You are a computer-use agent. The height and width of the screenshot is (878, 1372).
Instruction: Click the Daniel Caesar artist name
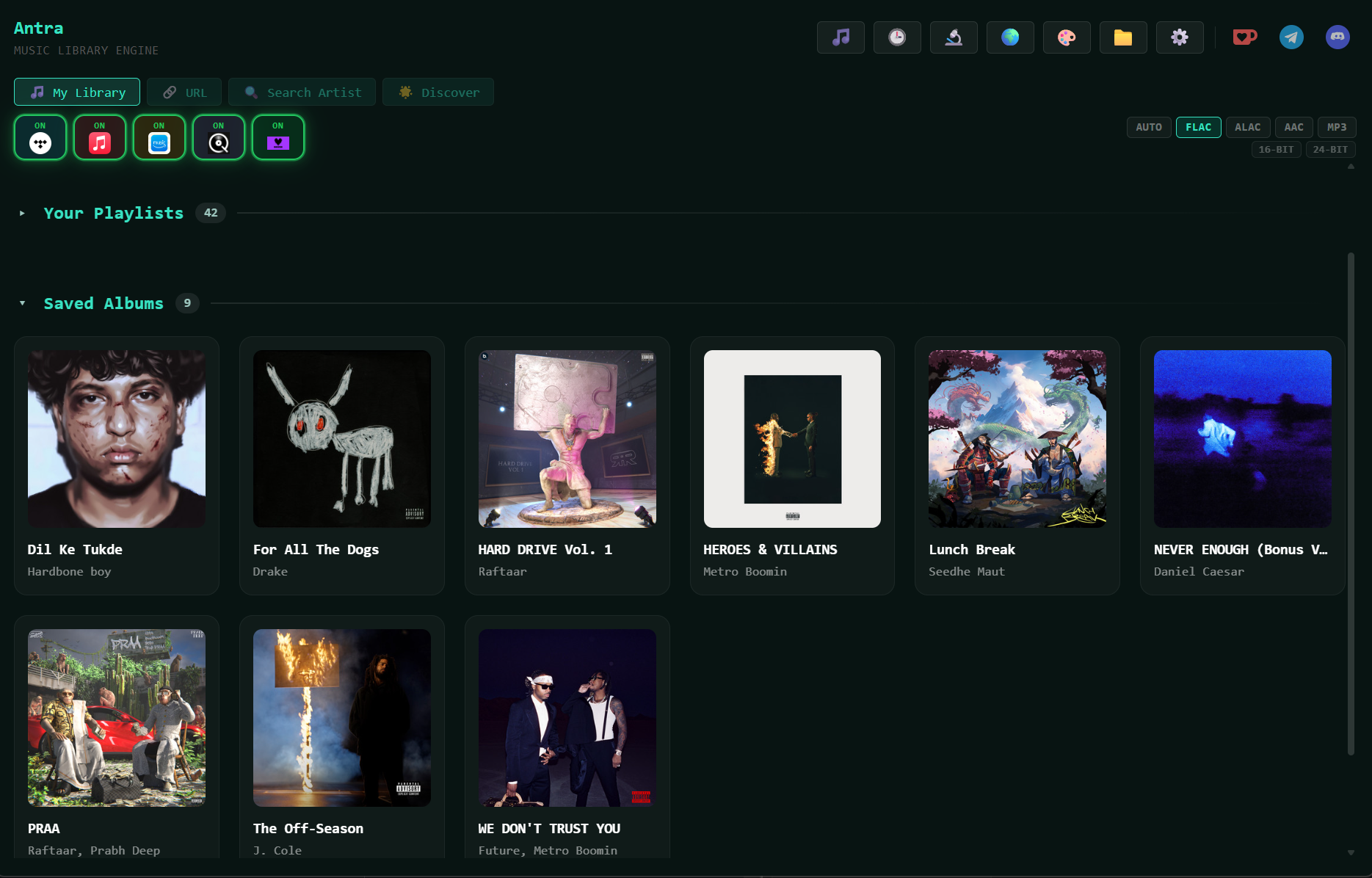[1199, 572]
